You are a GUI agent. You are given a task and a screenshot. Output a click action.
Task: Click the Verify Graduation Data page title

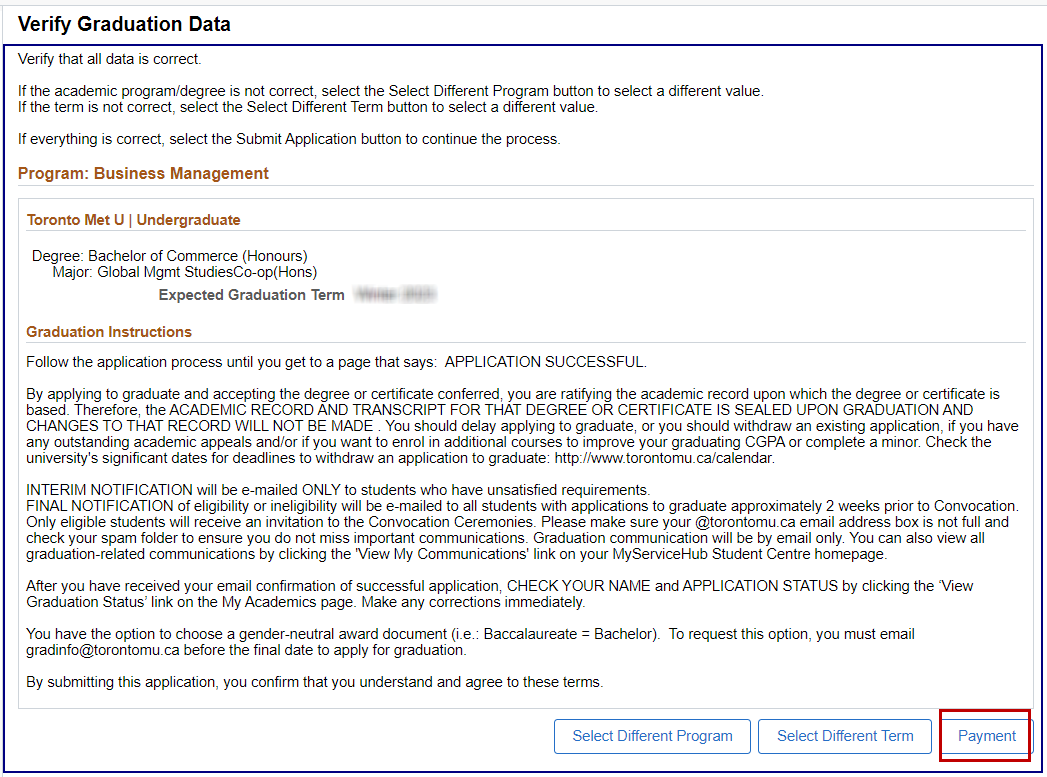[124, 24]
